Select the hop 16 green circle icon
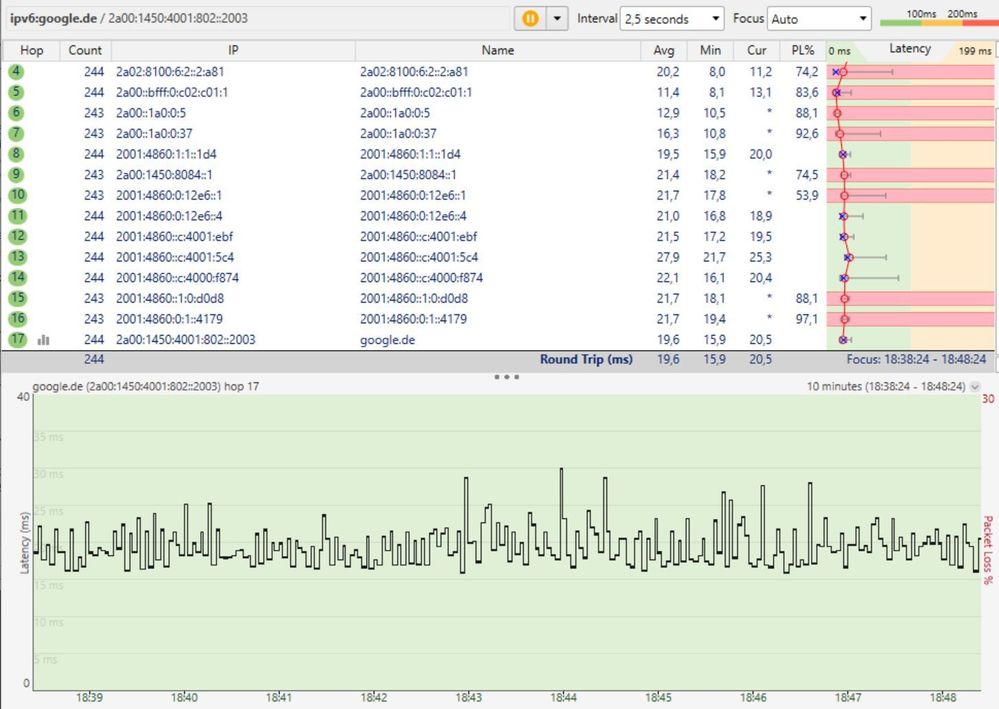 pos(17,319)
